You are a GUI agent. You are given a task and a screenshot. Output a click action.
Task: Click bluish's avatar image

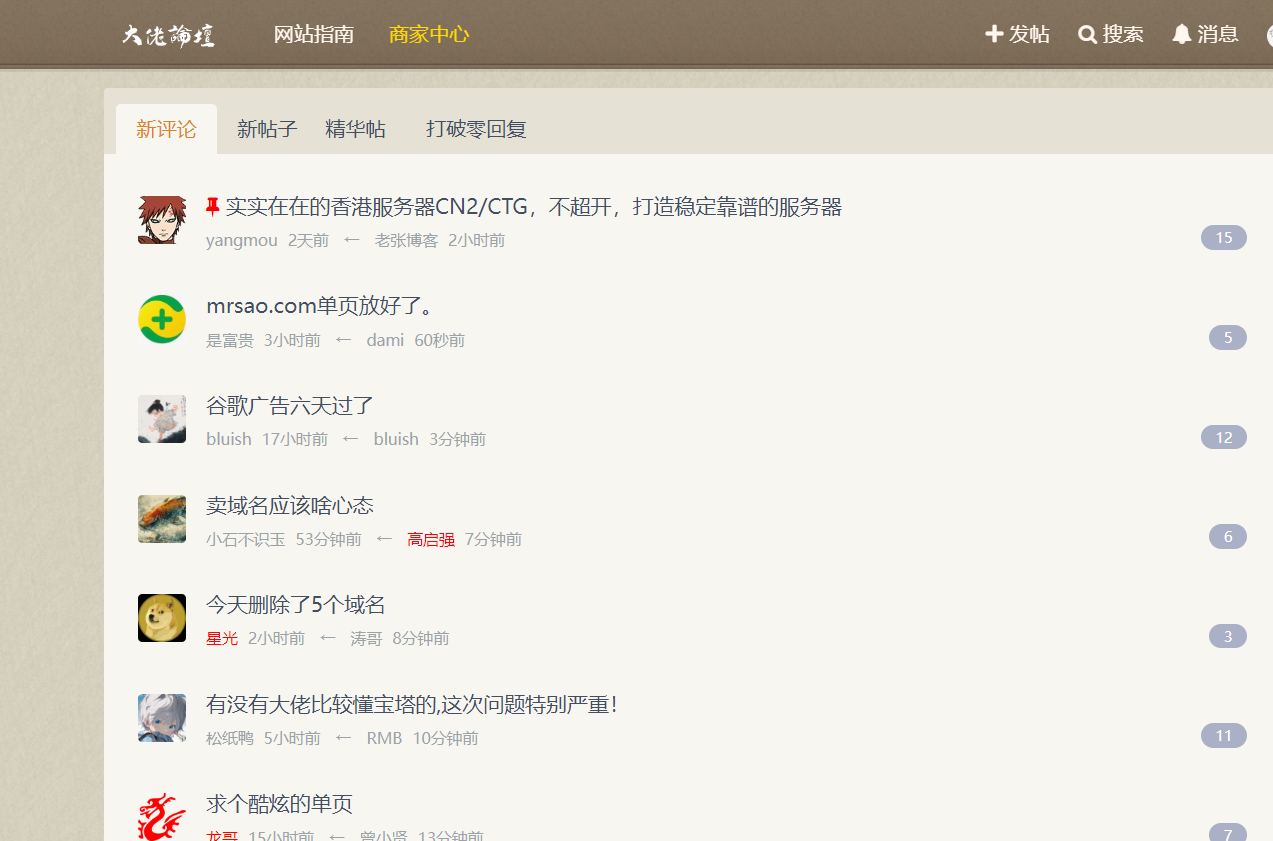(x=162, y=419)
